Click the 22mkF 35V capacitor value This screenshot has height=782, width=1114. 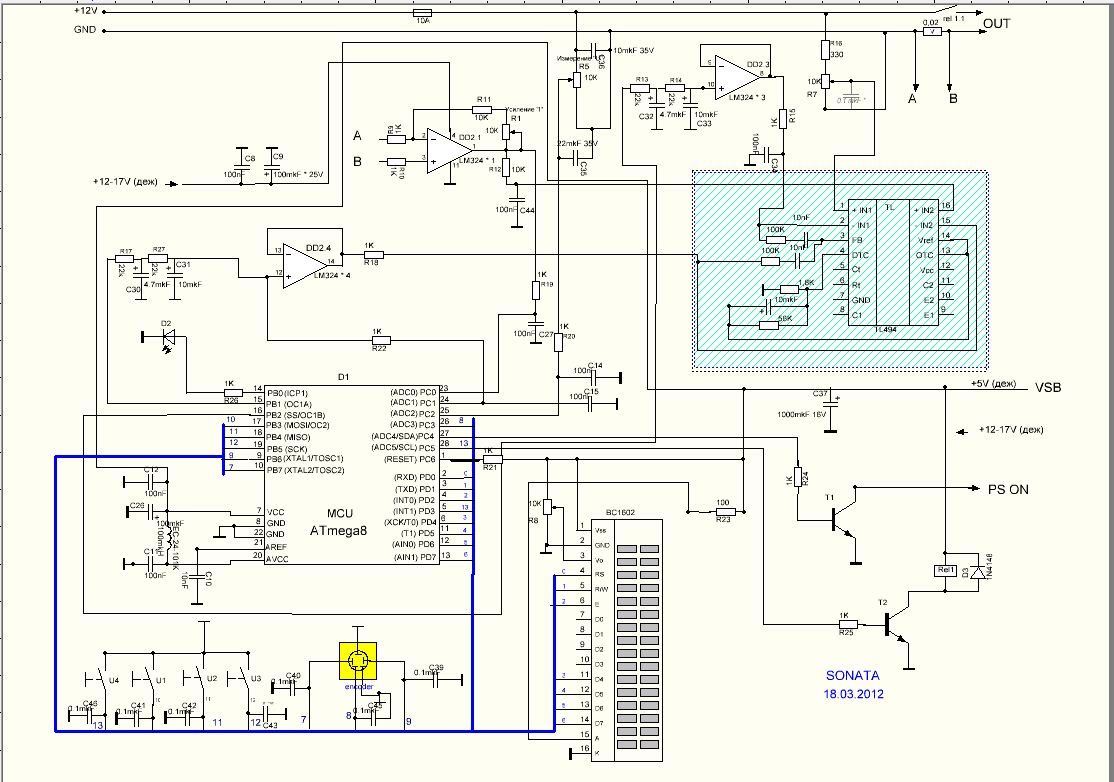578,143
